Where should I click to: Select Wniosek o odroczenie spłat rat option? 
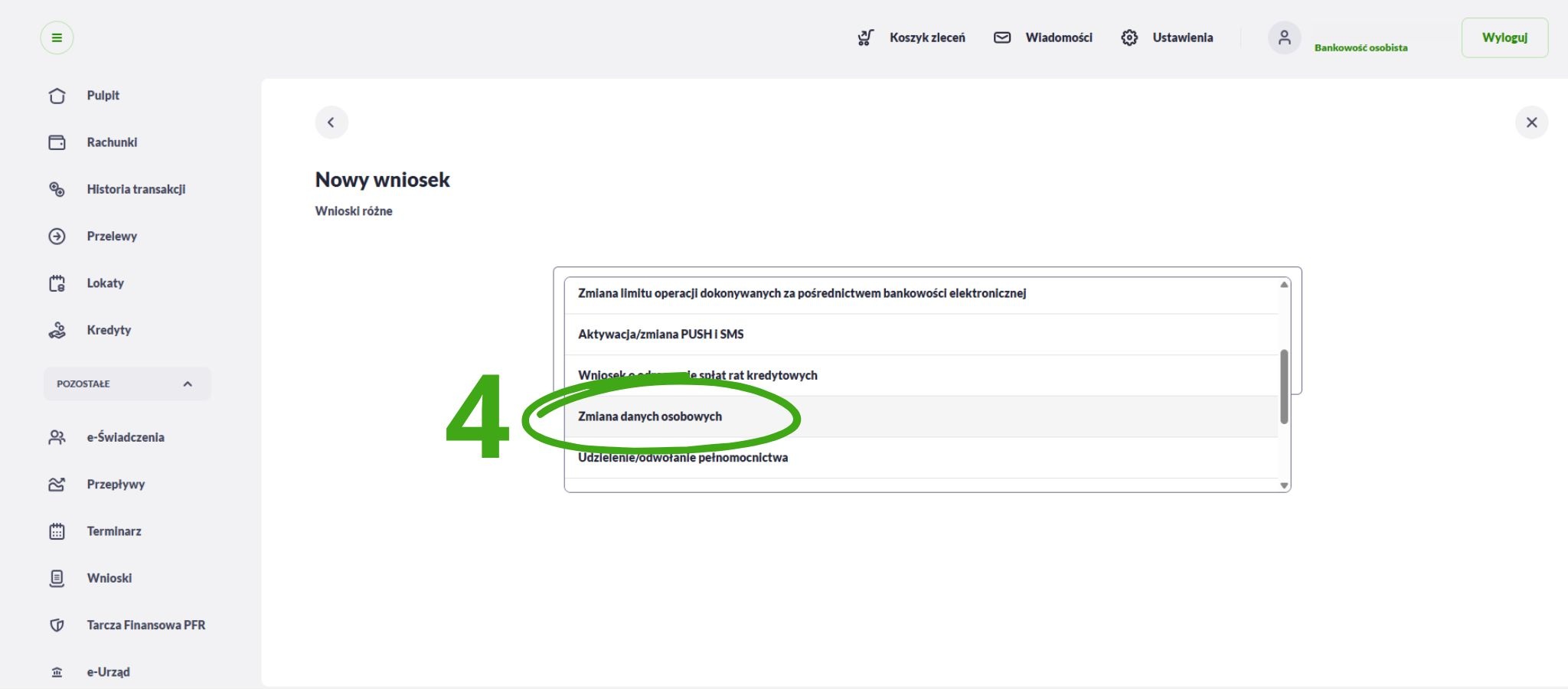tap(921, 375)
